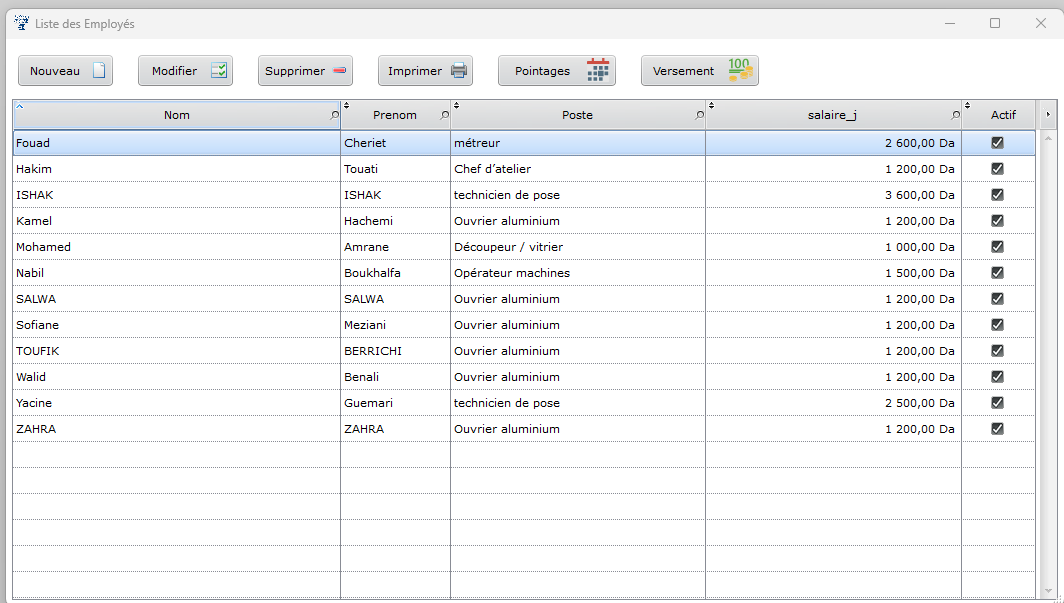Expand the table column menu arrow at far right

coord(1048,115)
